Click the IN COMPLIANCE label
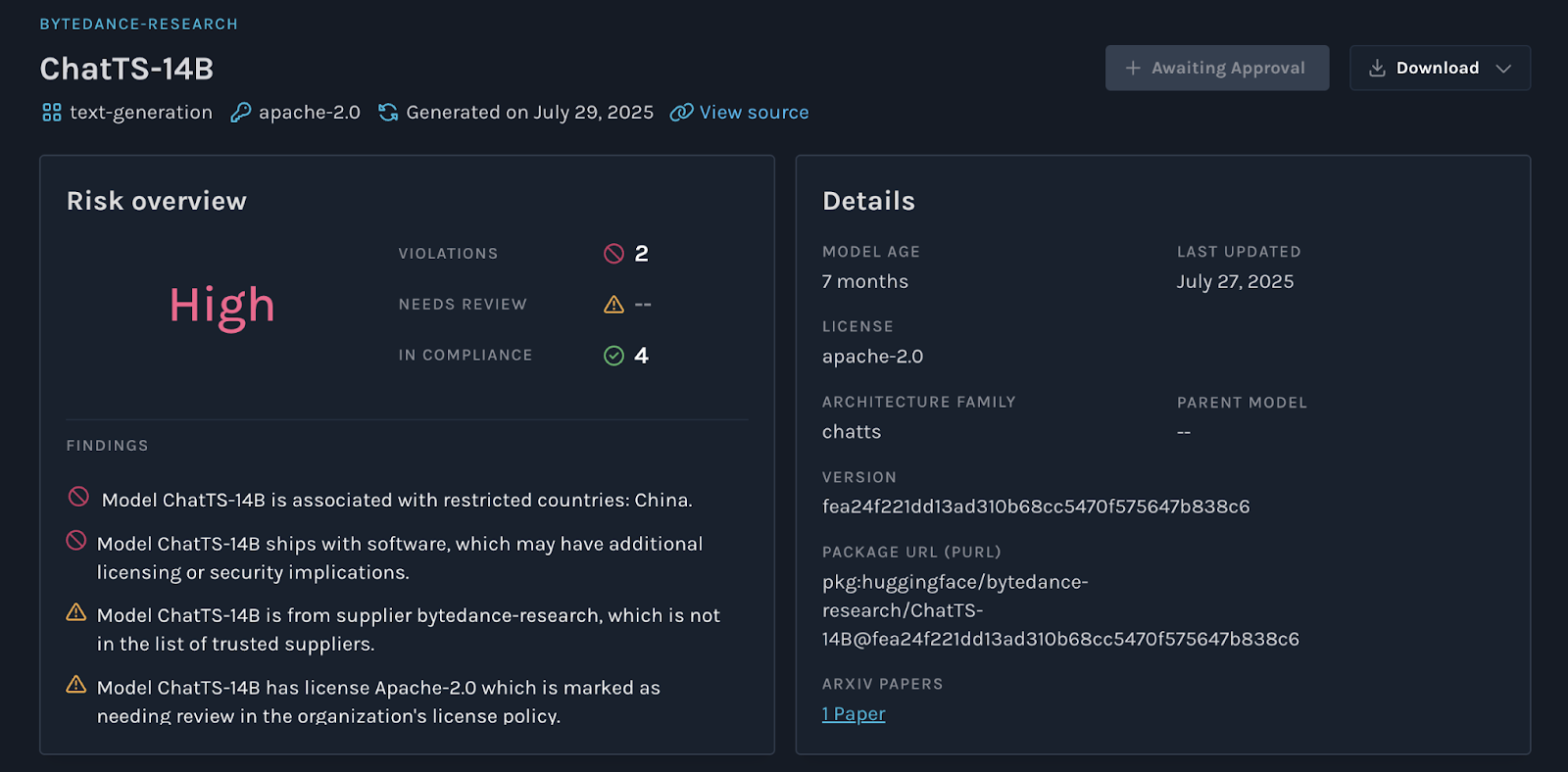Image resolution: width=1568 pixels, height=772 pixels. point(465,356)
